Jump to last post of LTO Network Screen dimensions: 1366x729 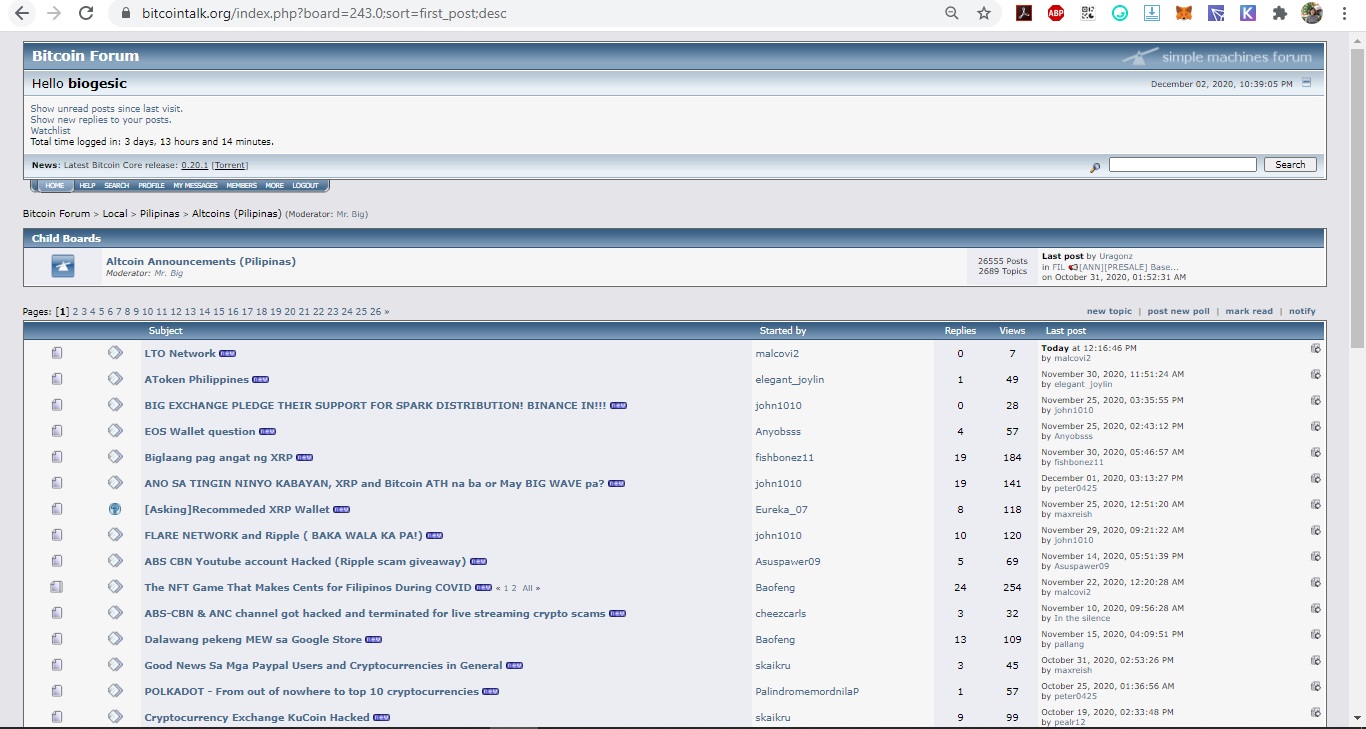pos(1316,348)
